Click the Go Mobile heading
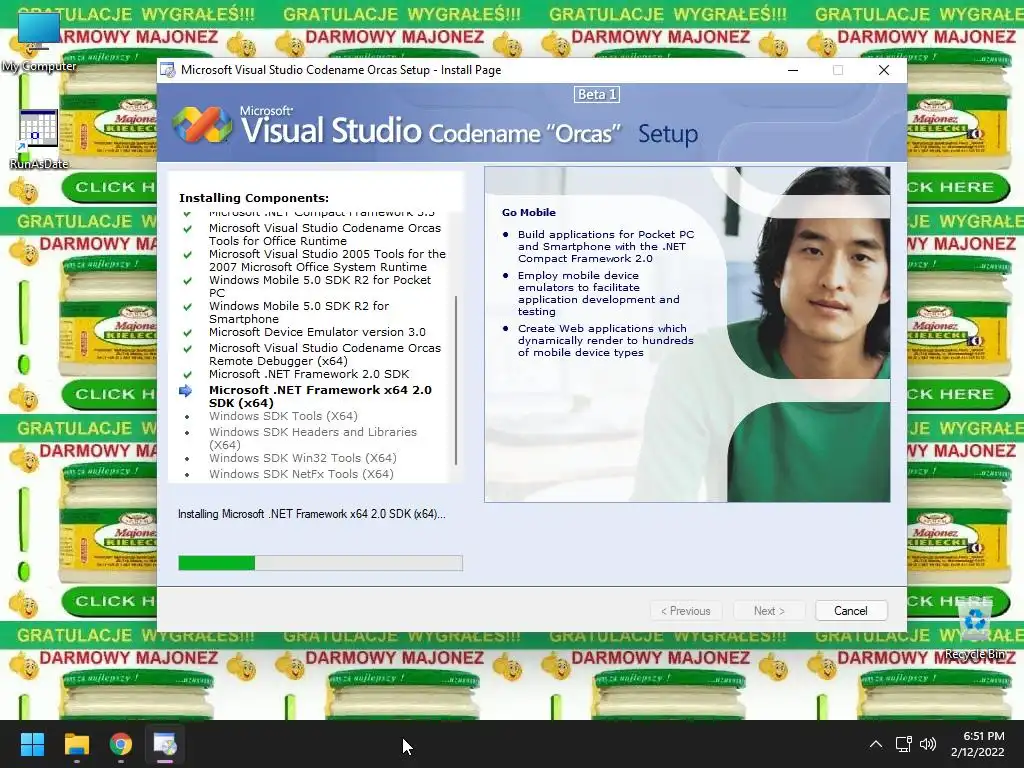Viewport: 1024px width, 768px height. click(x=529, y=212)
